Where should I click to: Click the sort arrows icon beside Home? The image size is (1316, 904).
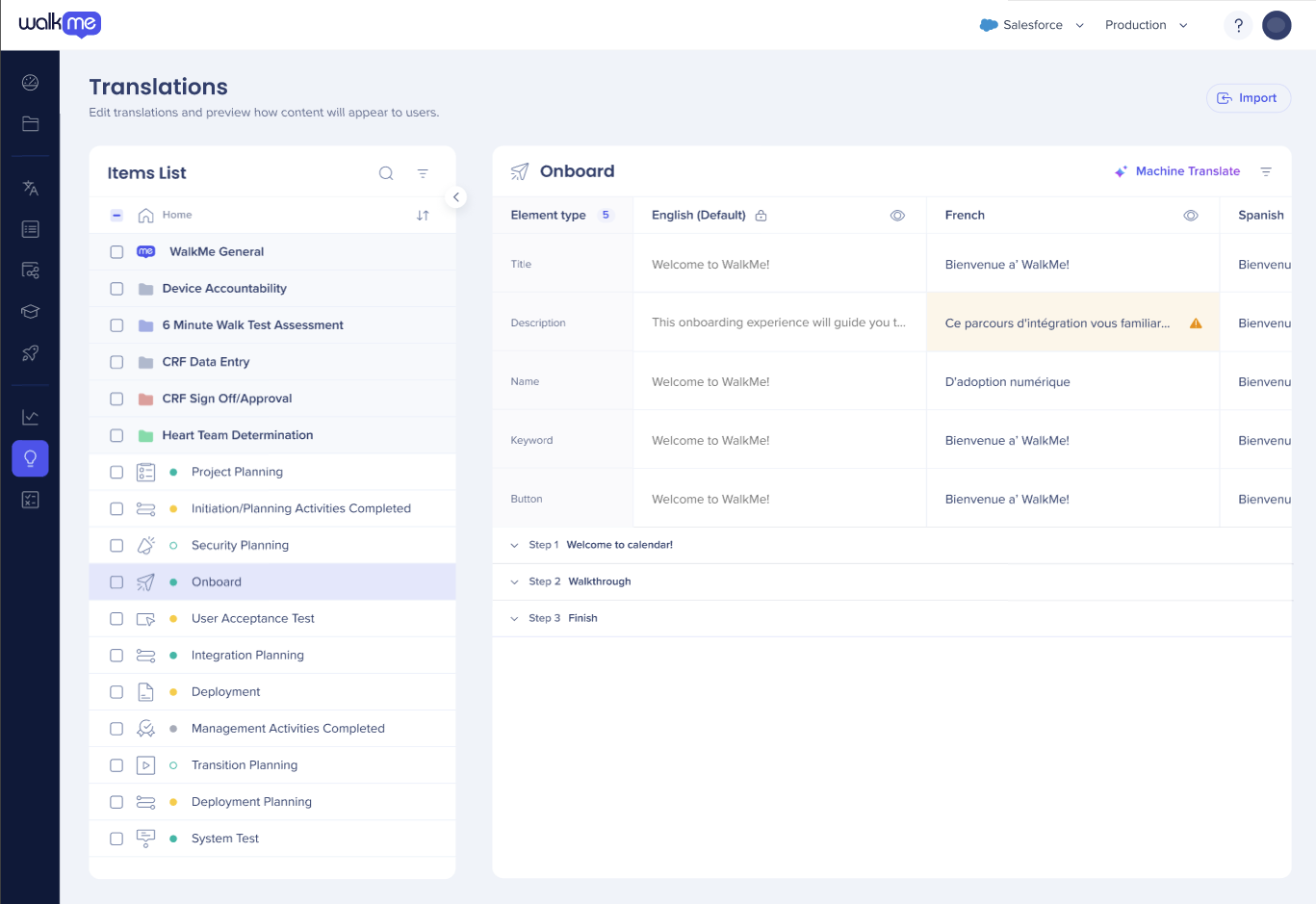423,216
